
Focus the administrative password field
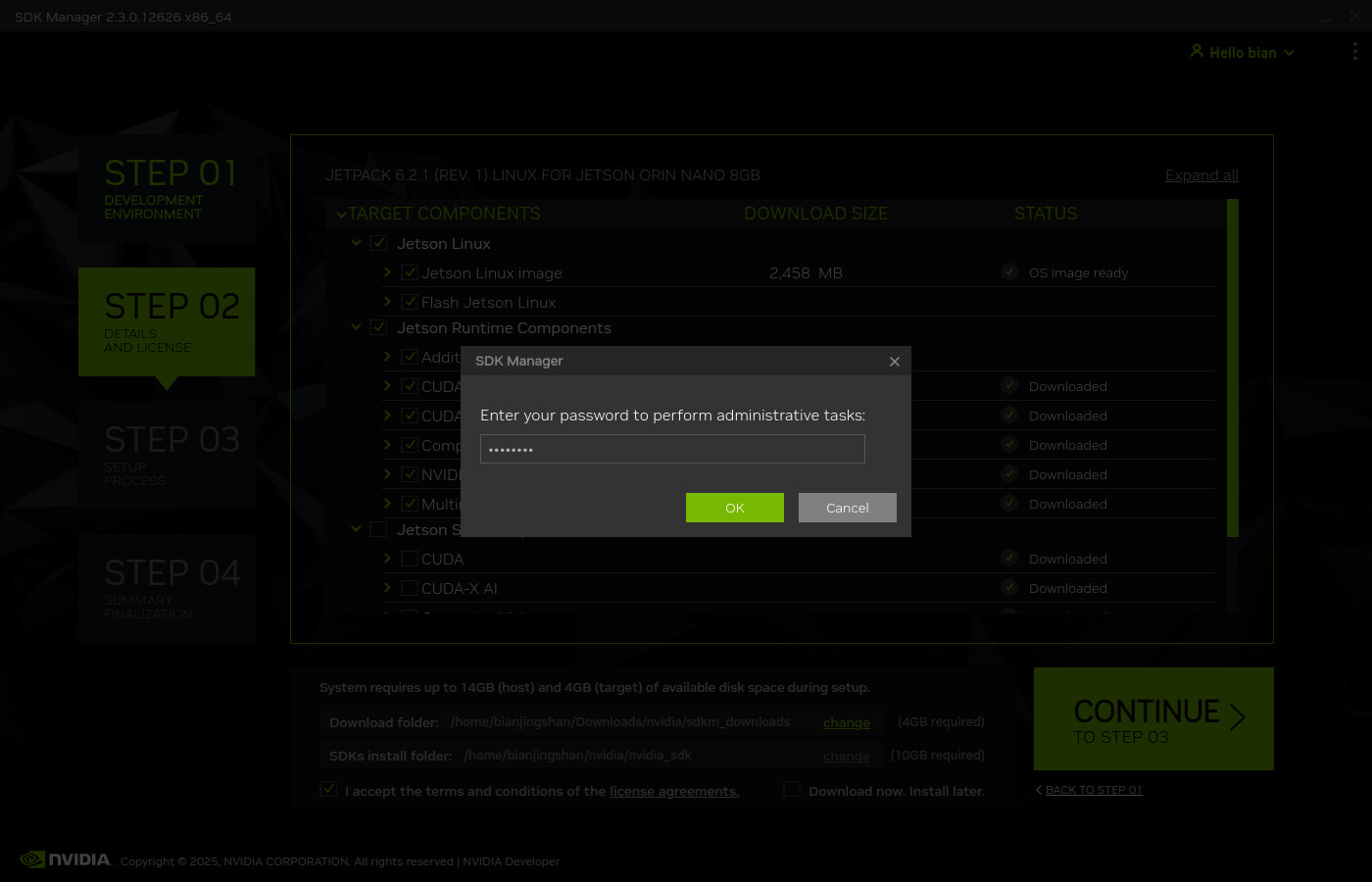[x=672, y=449]
